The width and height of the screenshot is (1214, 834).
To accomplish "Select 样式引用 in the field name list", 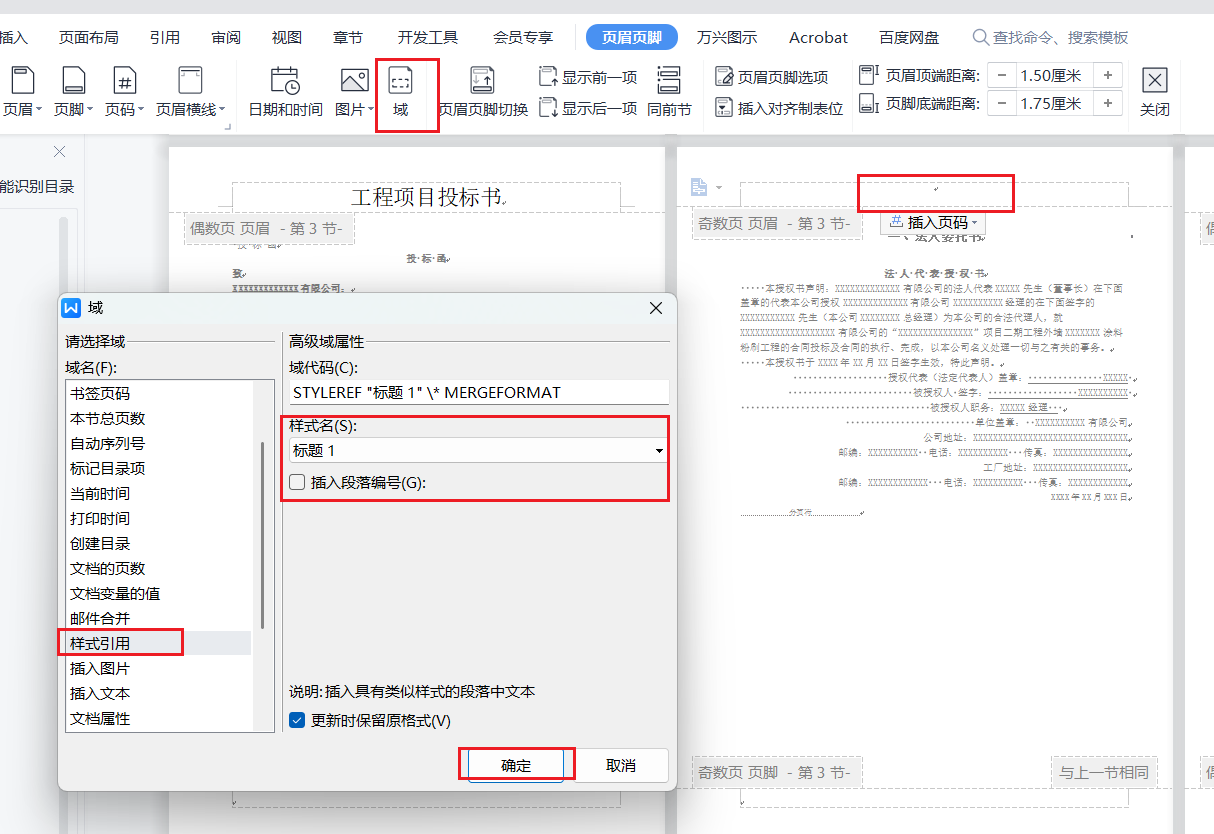I will point(100,643).
